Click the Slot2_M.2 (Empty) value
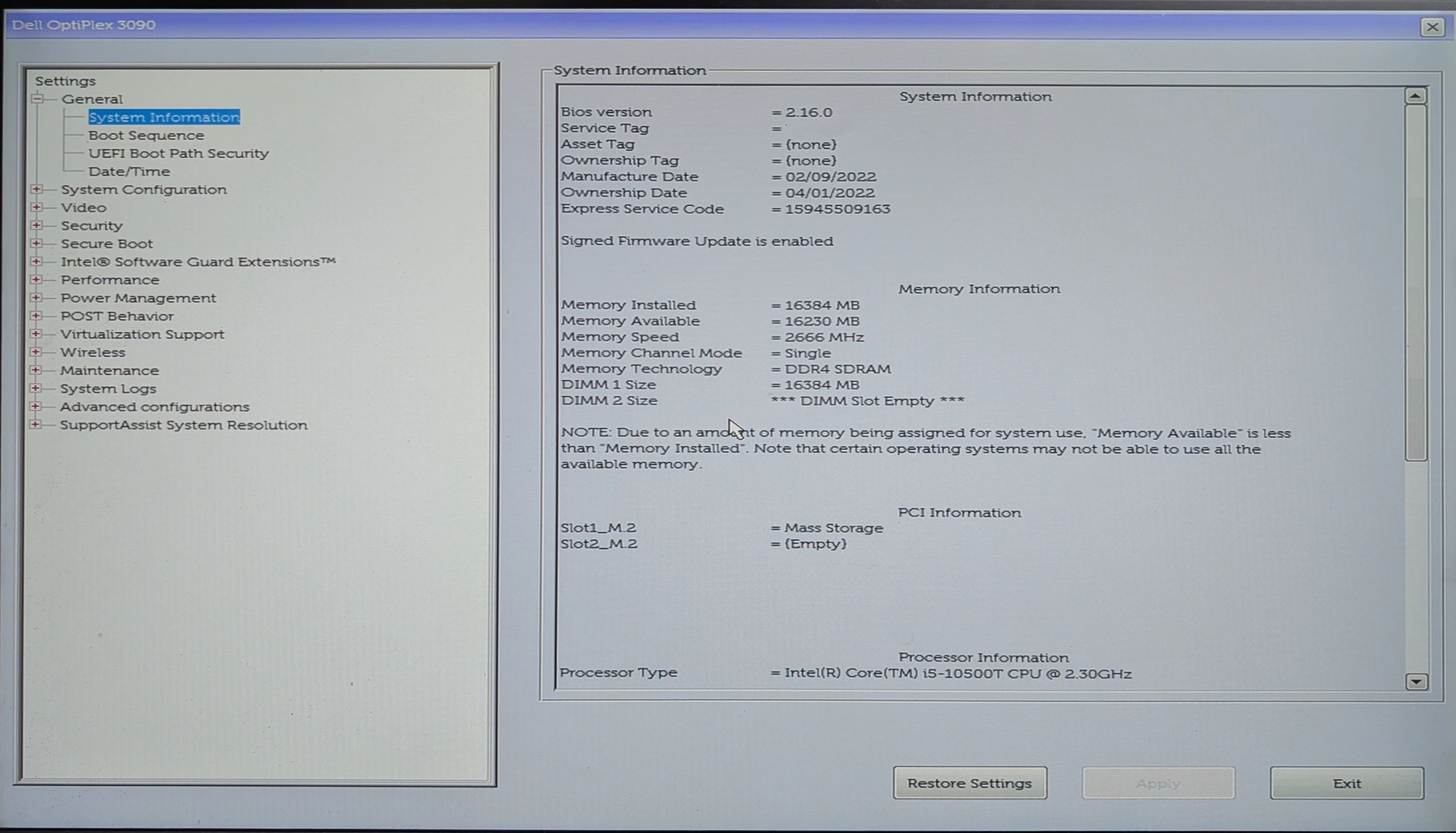 [815, 544]
